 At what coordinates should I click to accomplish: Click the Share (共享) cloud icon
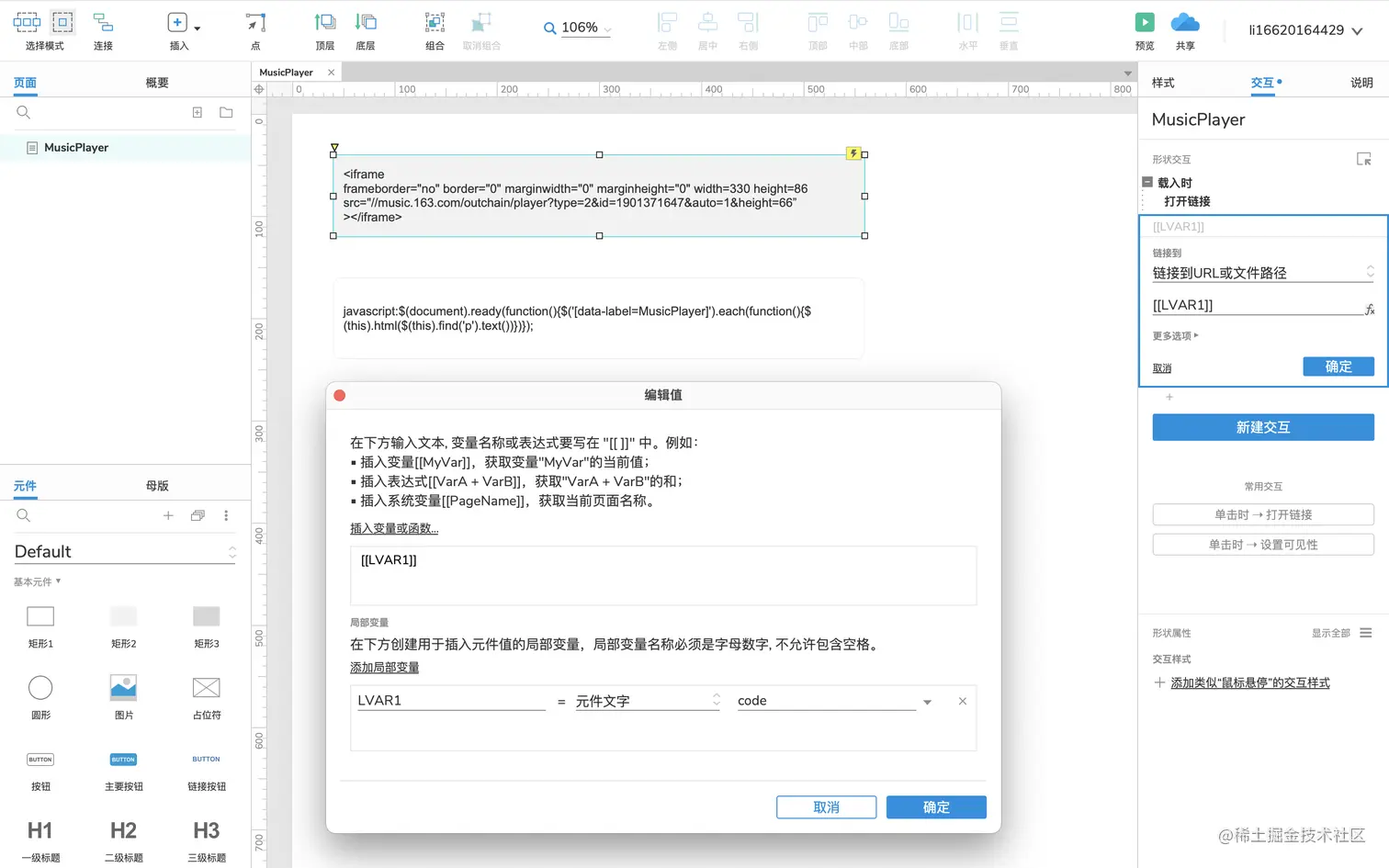pos(1185,22)
